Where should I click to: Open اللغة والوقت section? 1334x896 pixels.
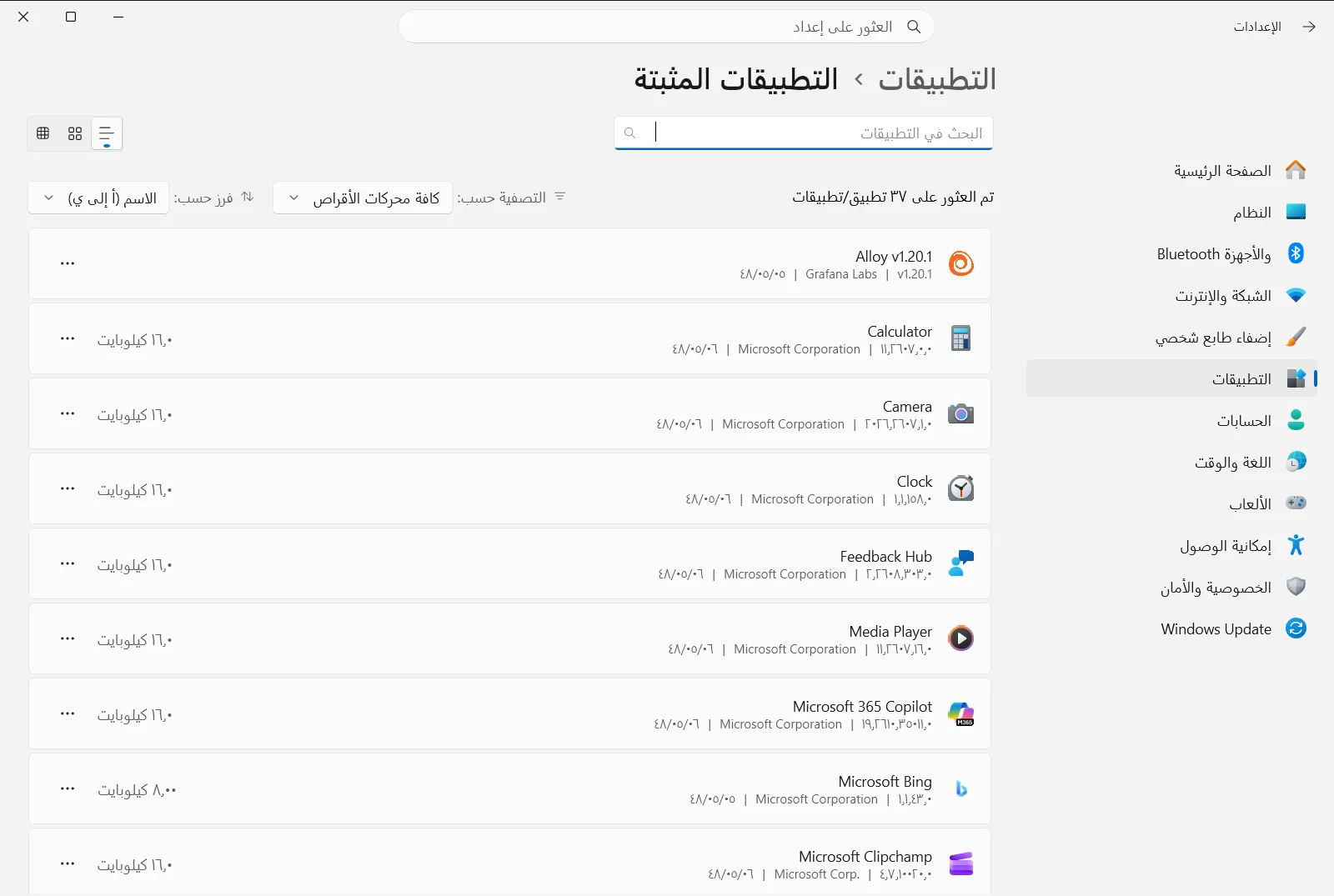(1171, 463)
